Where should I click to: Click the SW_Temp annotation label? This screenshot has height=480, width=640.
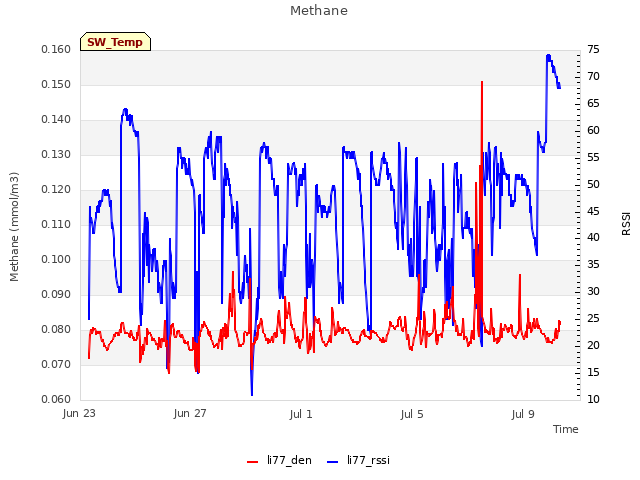pyautogui.click(x=116, y=42)
